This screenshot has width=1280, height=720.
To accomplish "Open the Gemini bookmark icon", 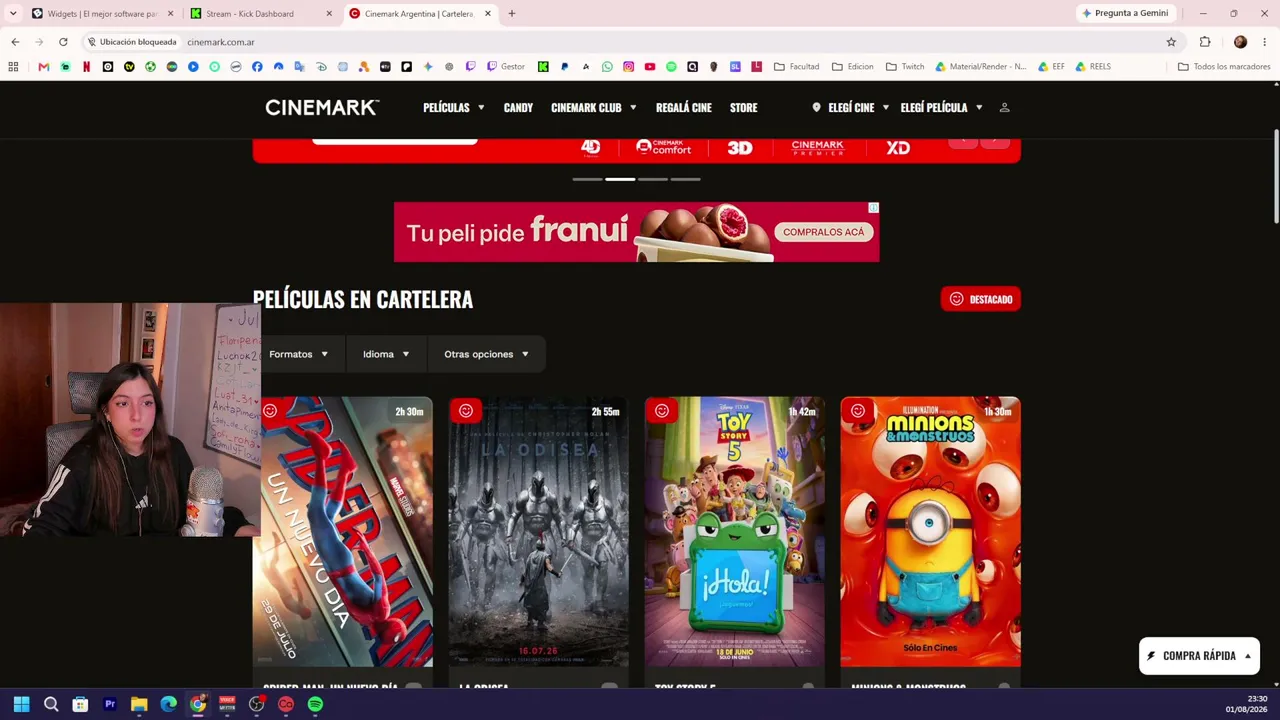I will coord(428,67).
